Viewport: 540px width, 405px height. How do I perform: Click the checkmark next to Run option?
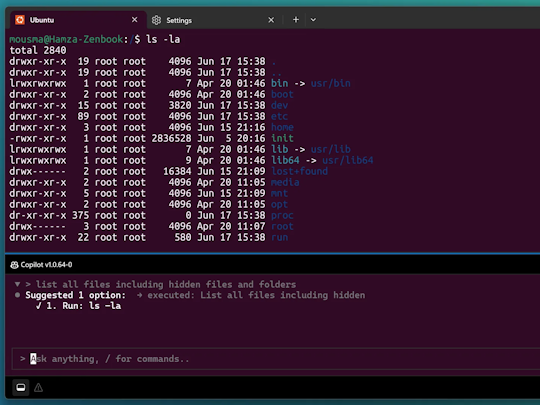[x=39, y=306]
